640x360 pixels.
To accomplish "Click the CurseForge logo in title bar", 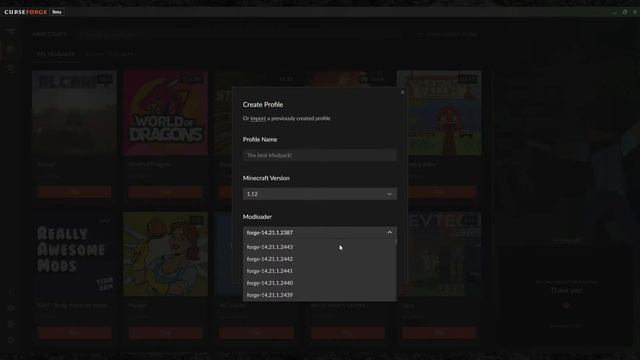I will click(26, 12).
